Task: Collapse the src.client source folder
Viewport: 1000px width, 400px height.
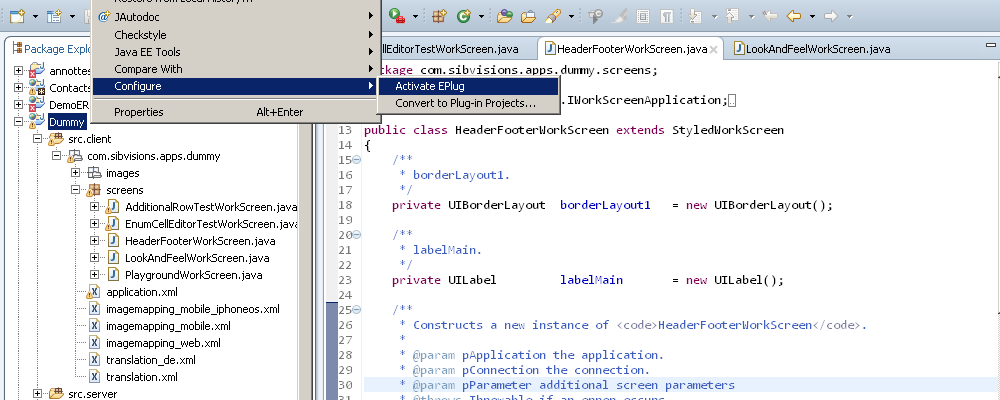Action: (x=37, y=139)
